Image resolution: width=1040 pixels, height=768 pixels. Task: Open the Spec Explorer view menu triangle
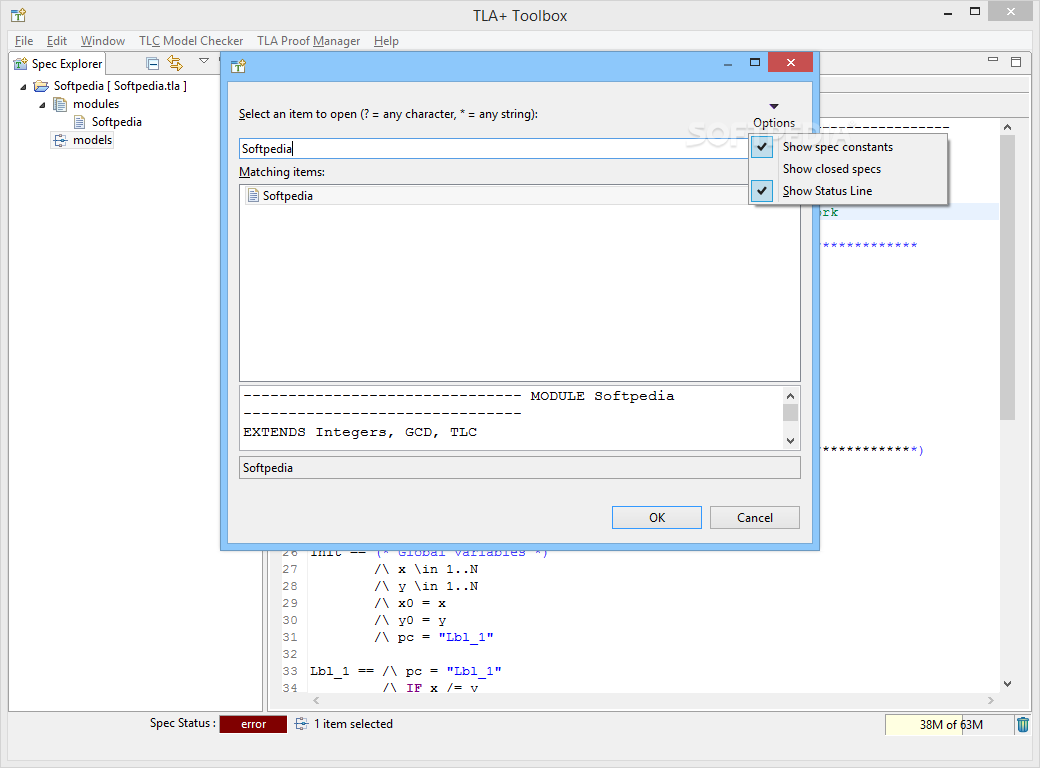204,61
